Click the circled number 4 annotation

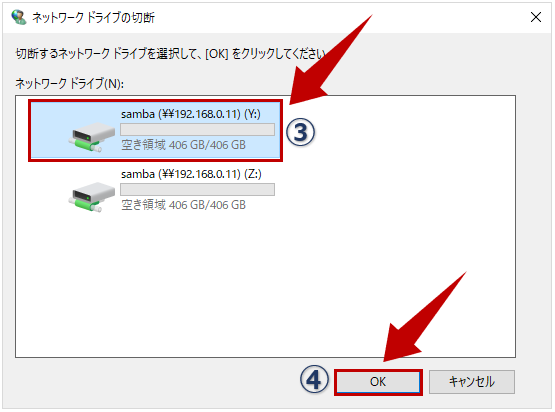pyautogui.click(x=314, y=379)
